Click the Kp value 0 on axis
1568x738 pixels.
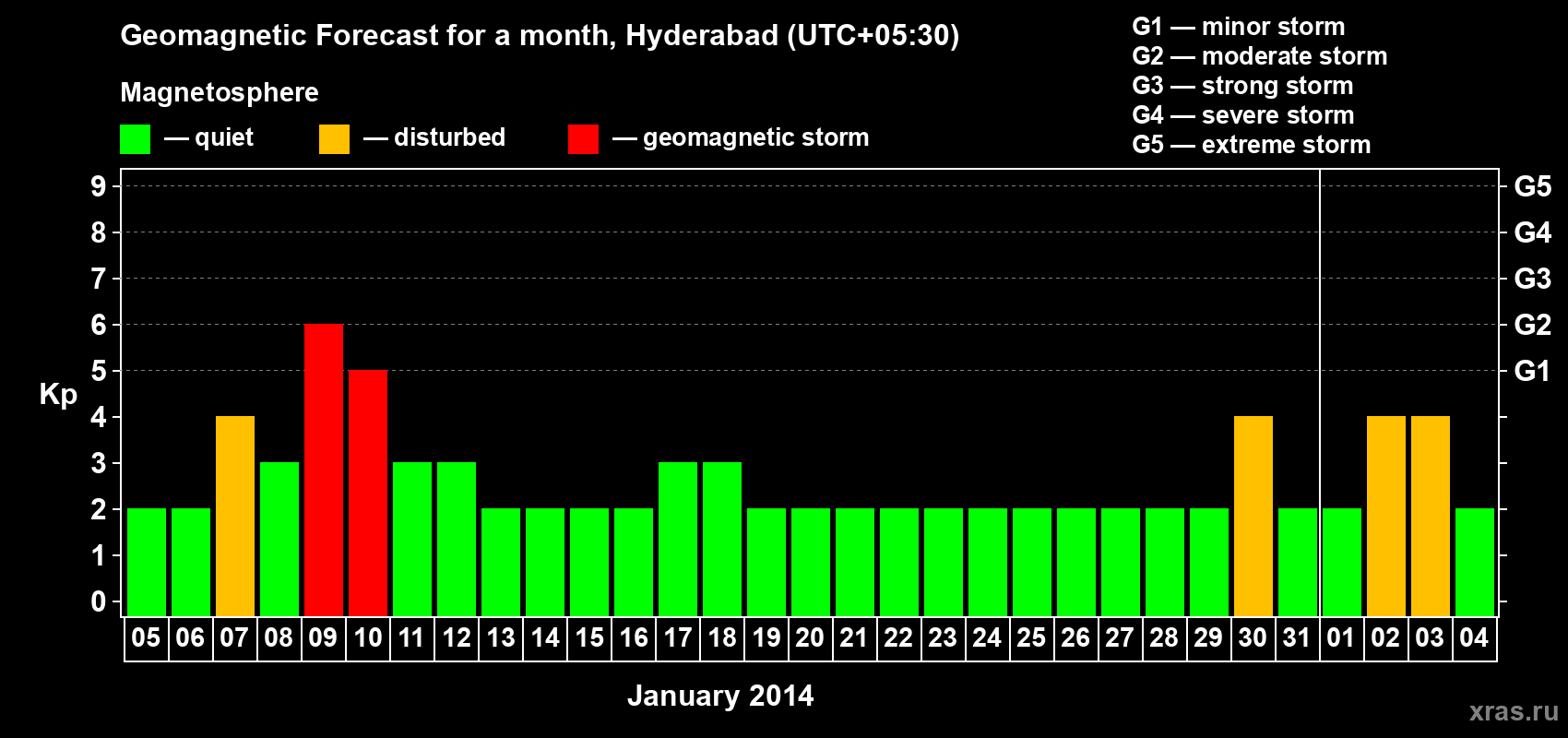click(99, 601)
